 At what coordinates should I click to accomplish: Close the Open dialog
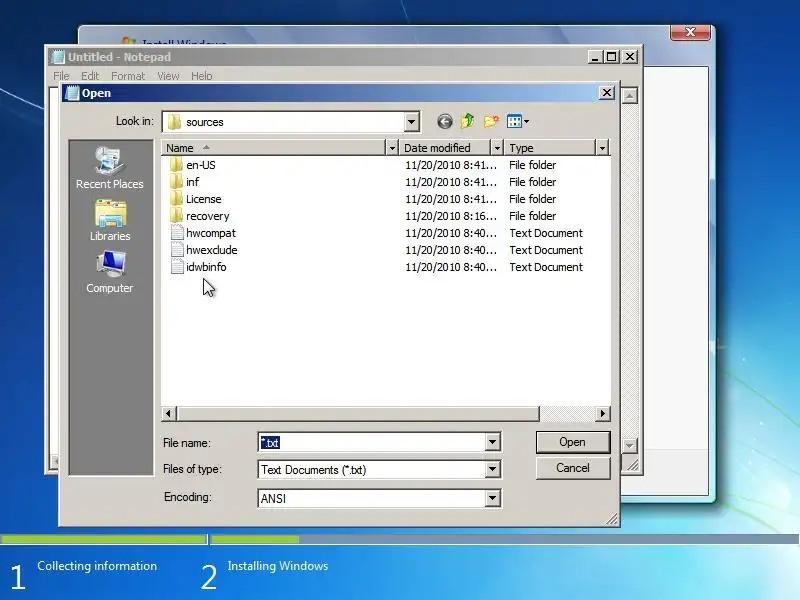(606, 93)
